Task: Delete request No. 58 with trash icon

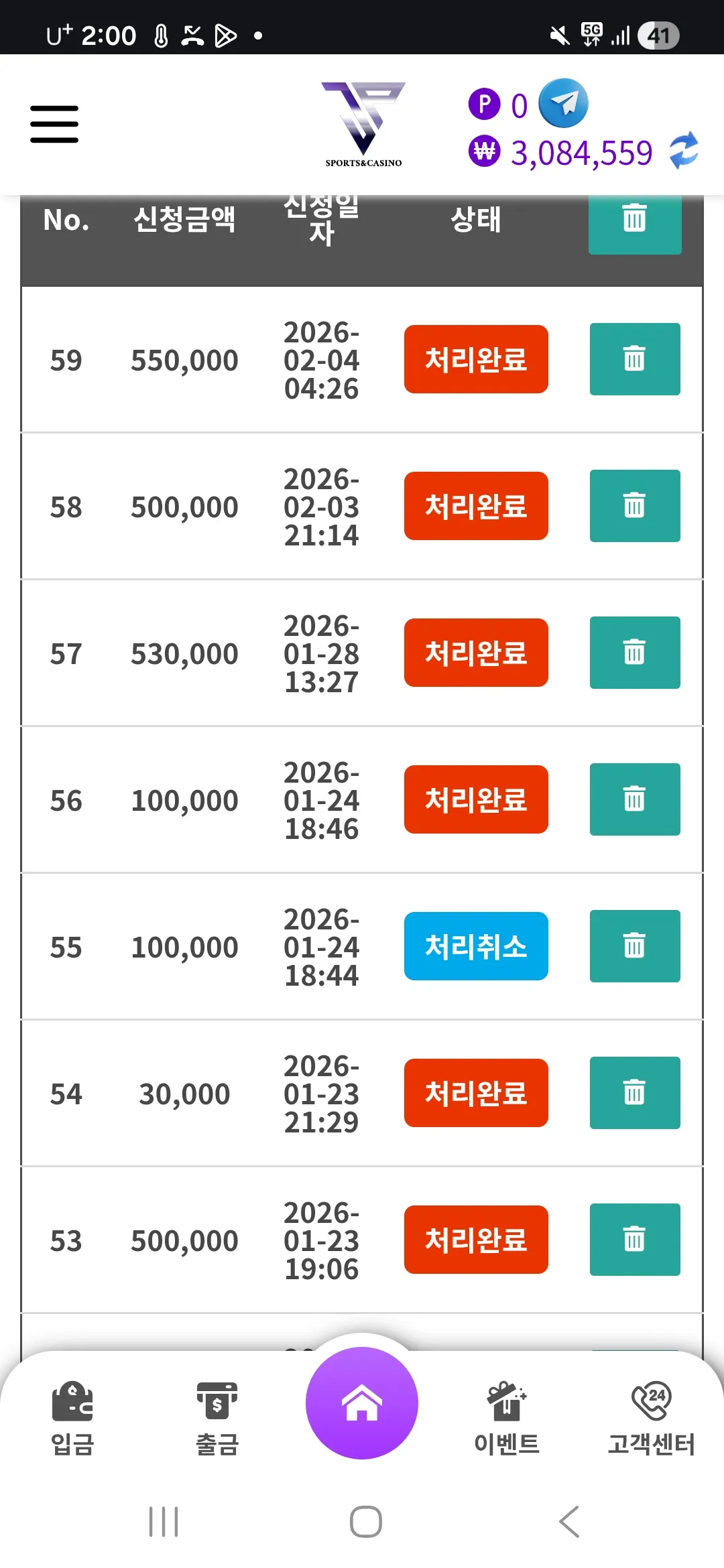Action: 634,506
